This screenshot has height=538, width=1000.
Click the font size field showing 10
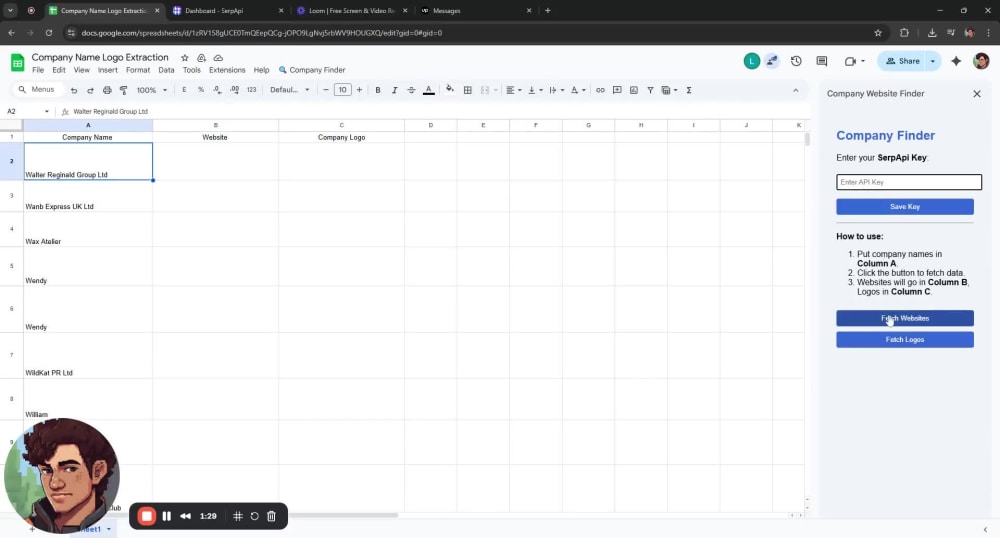pyautogui.click(x=342, y=90)
